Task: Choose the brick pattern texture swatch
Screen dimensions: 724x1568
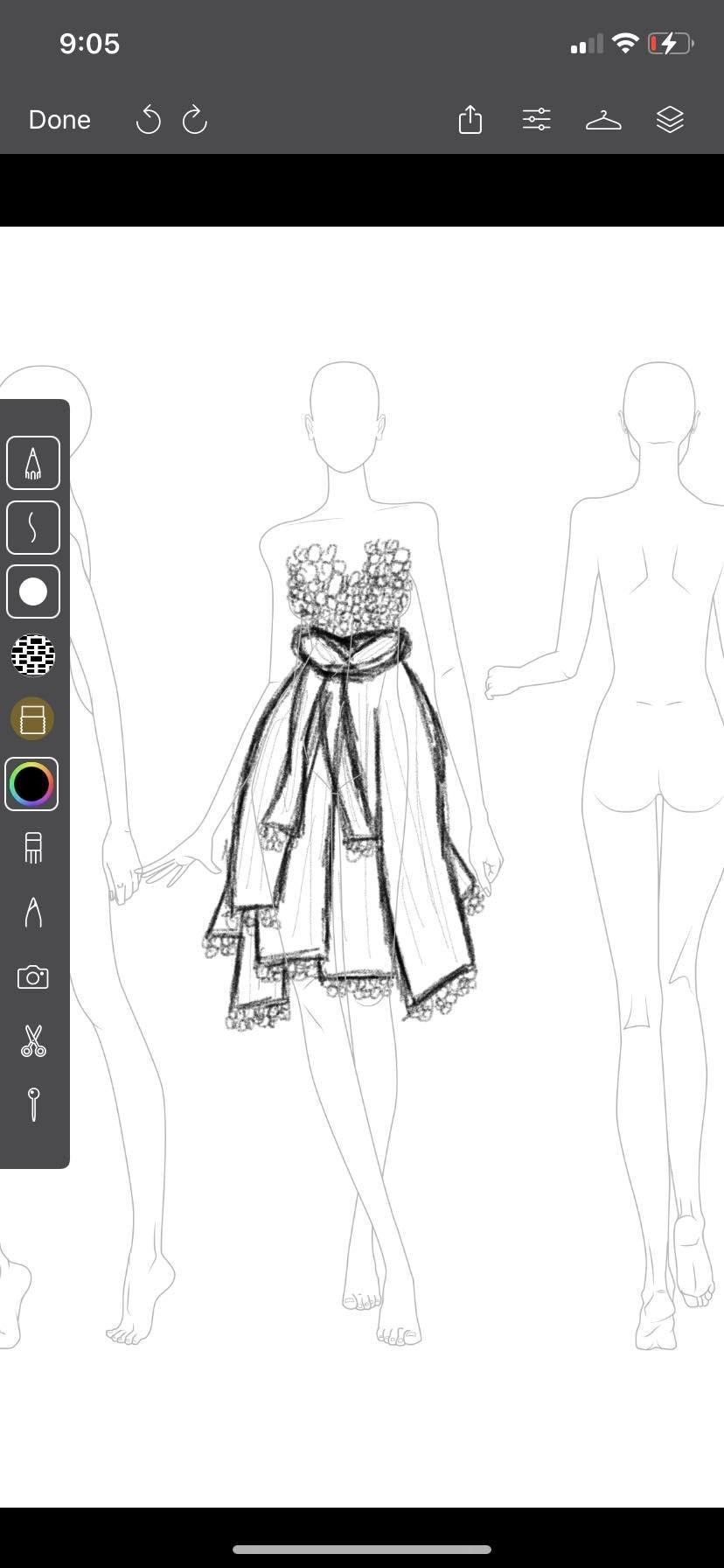Action: click(33, 655)
